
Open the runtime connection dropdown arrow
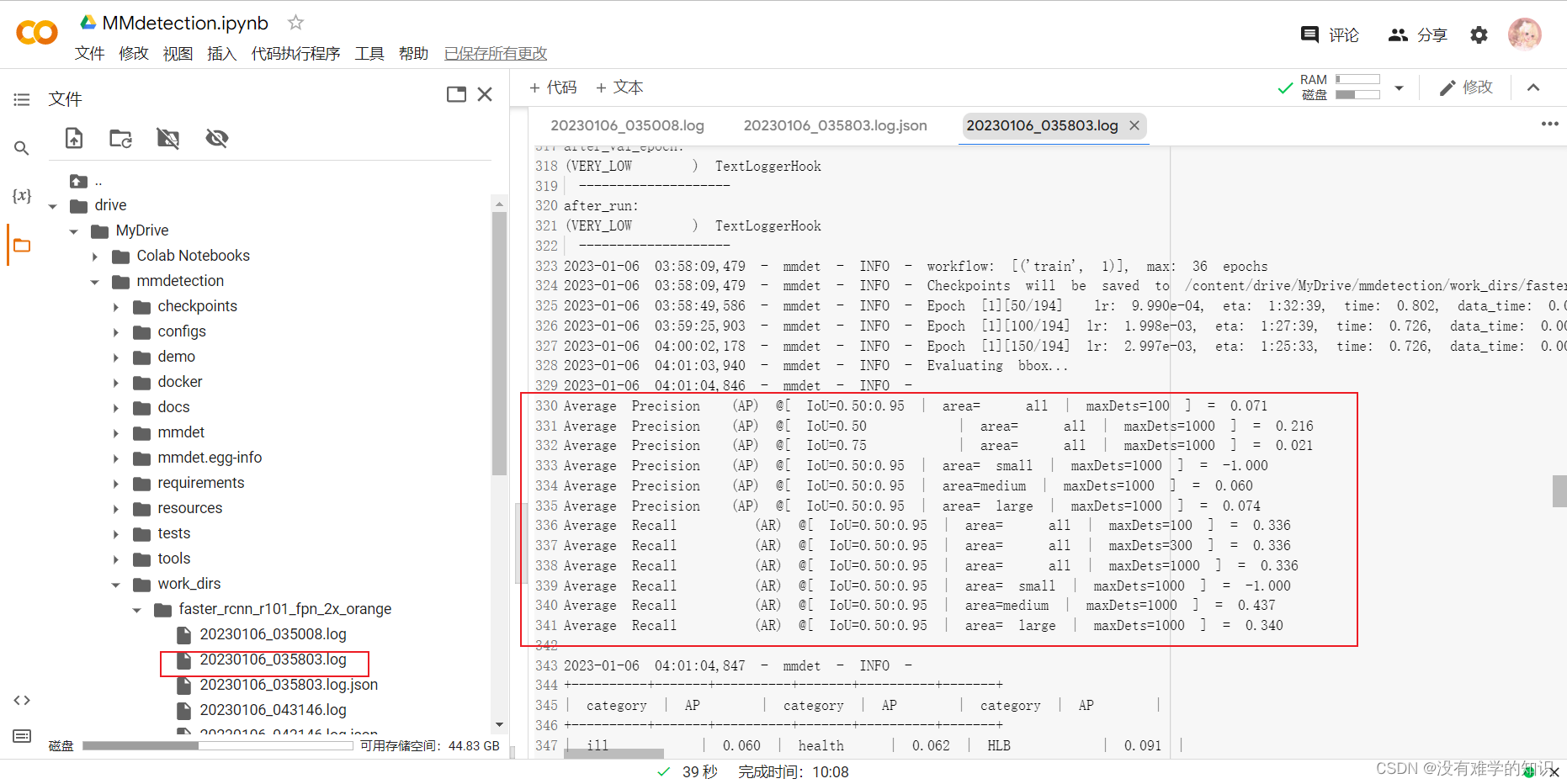pyautogui.click(x=1399, y=87)
